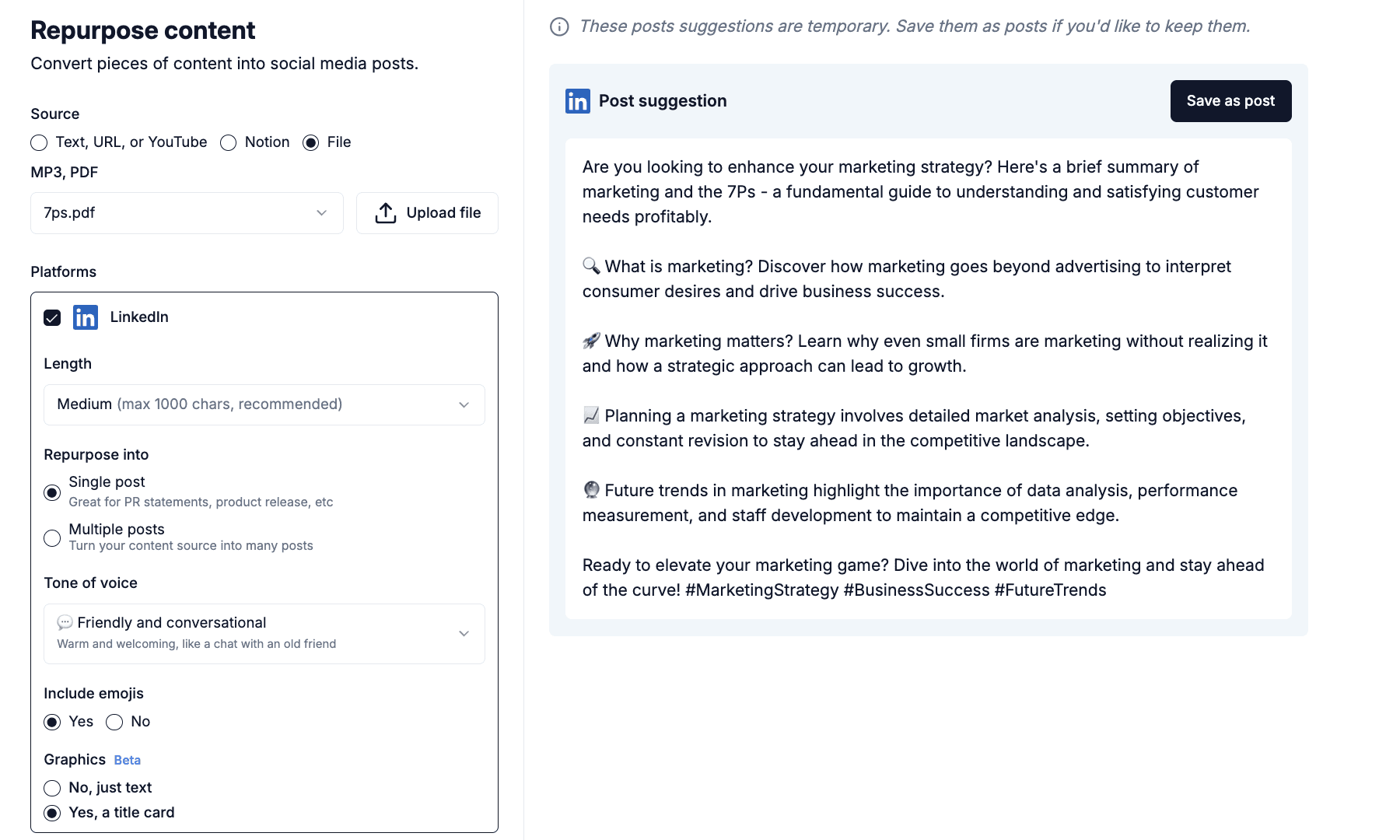
Task: Select No, just text graphics option
Action: tap(52, 788)
